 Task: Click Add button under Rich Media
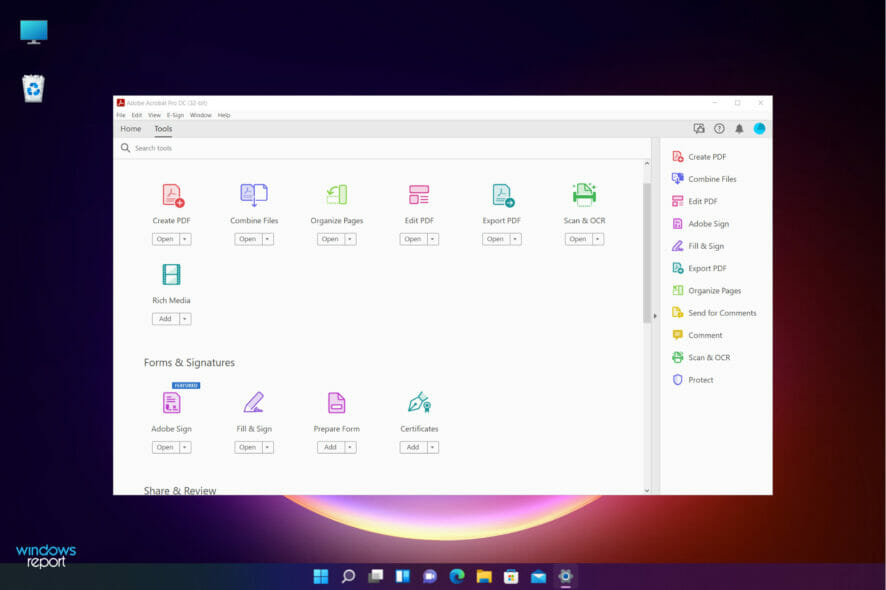(165, 319)
